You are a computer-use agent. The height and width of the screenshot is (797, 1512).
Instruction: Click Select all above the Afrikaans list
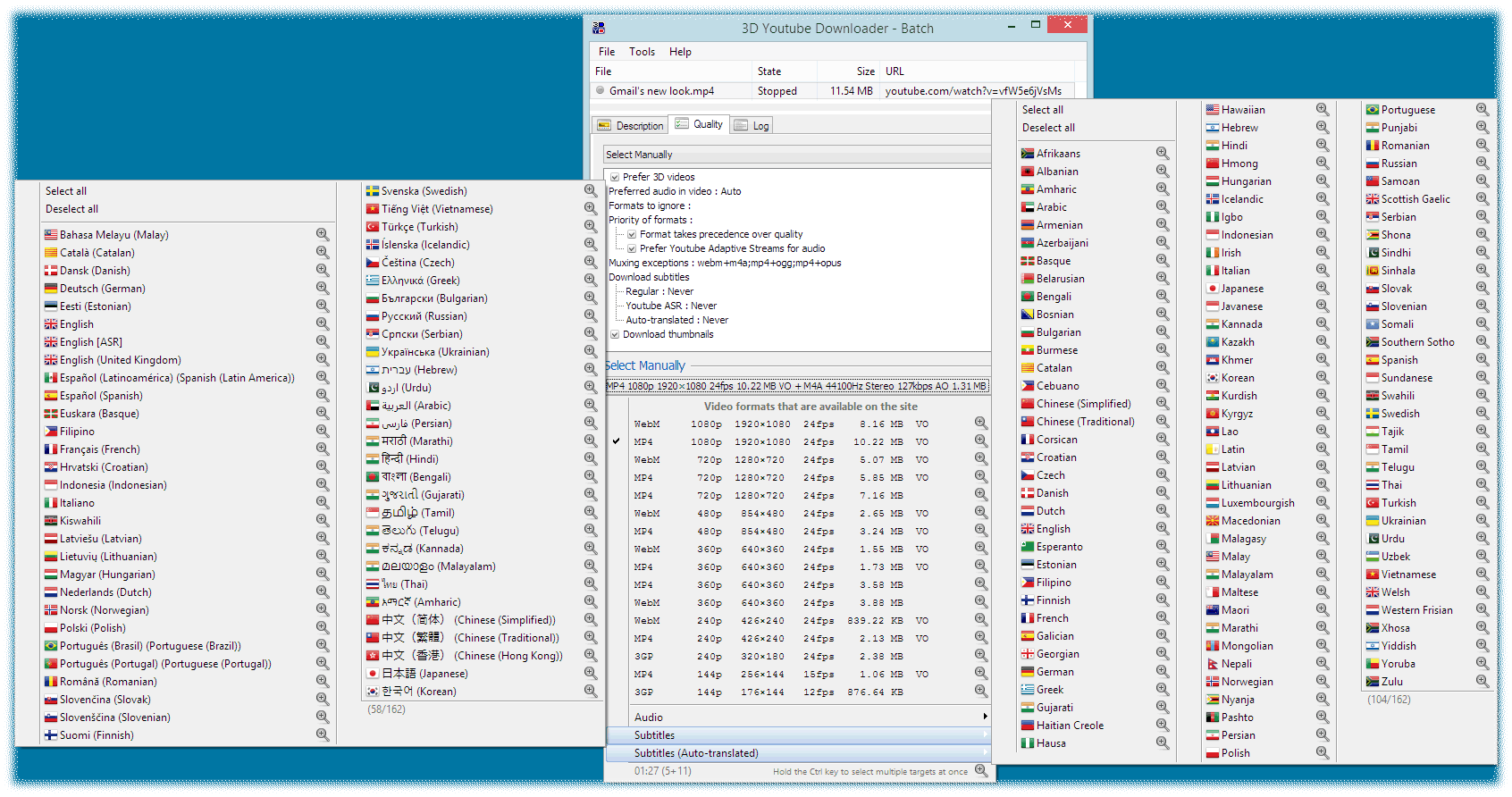(1043, 110)
